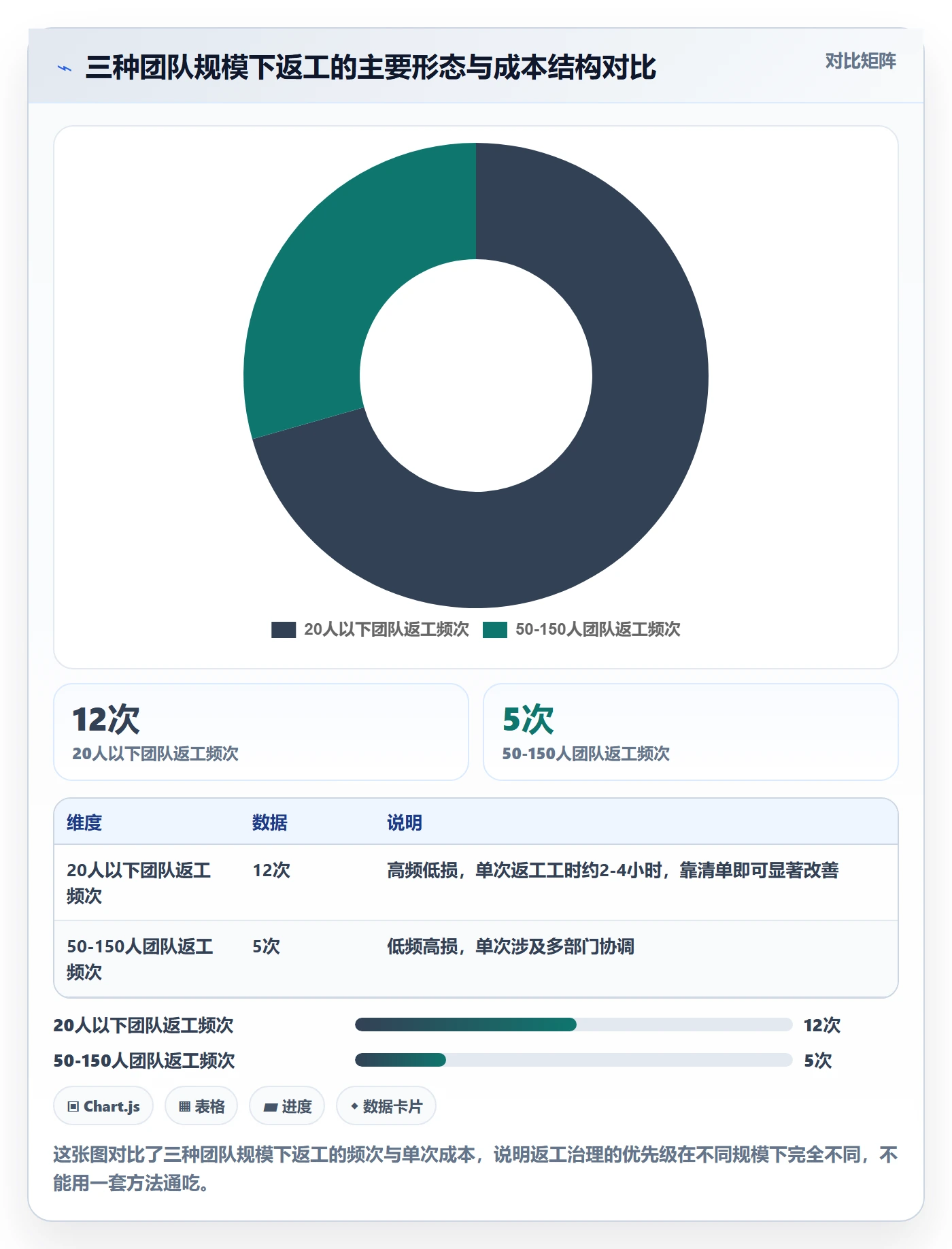
Task: Click the progress bar for 20人以下团队返工频次
Action: pos(573,1025)
